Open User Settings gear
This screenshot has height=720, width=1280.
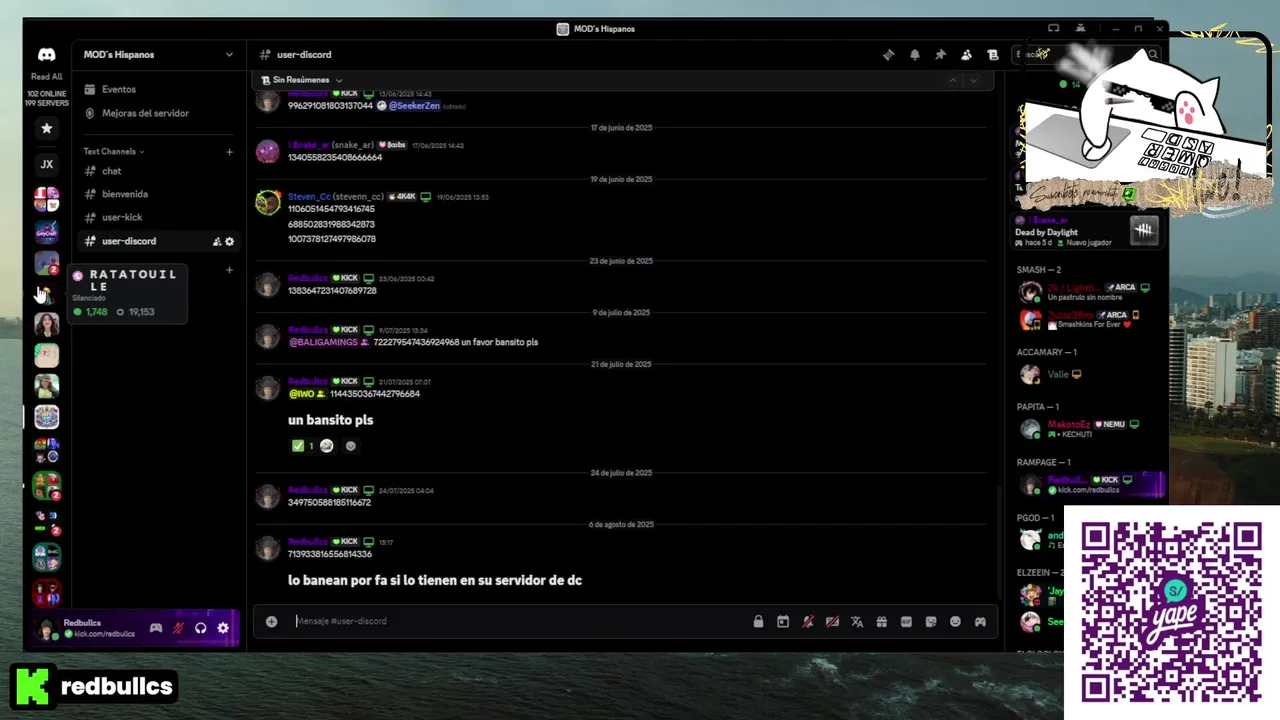(x=223, y=628)
